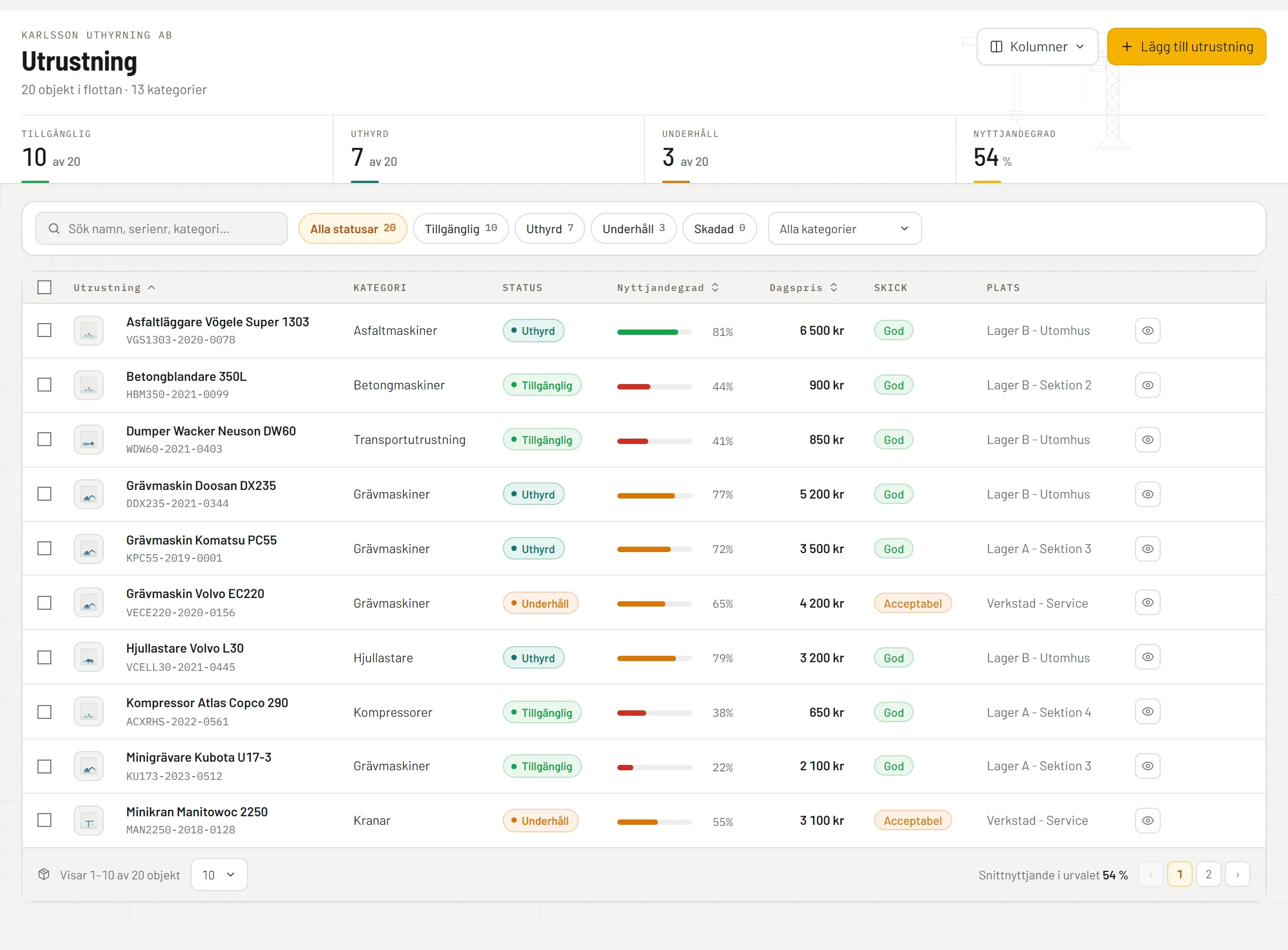Click eye icon in Betongblandare 350L row
1288x950 pixels.
1147,385
